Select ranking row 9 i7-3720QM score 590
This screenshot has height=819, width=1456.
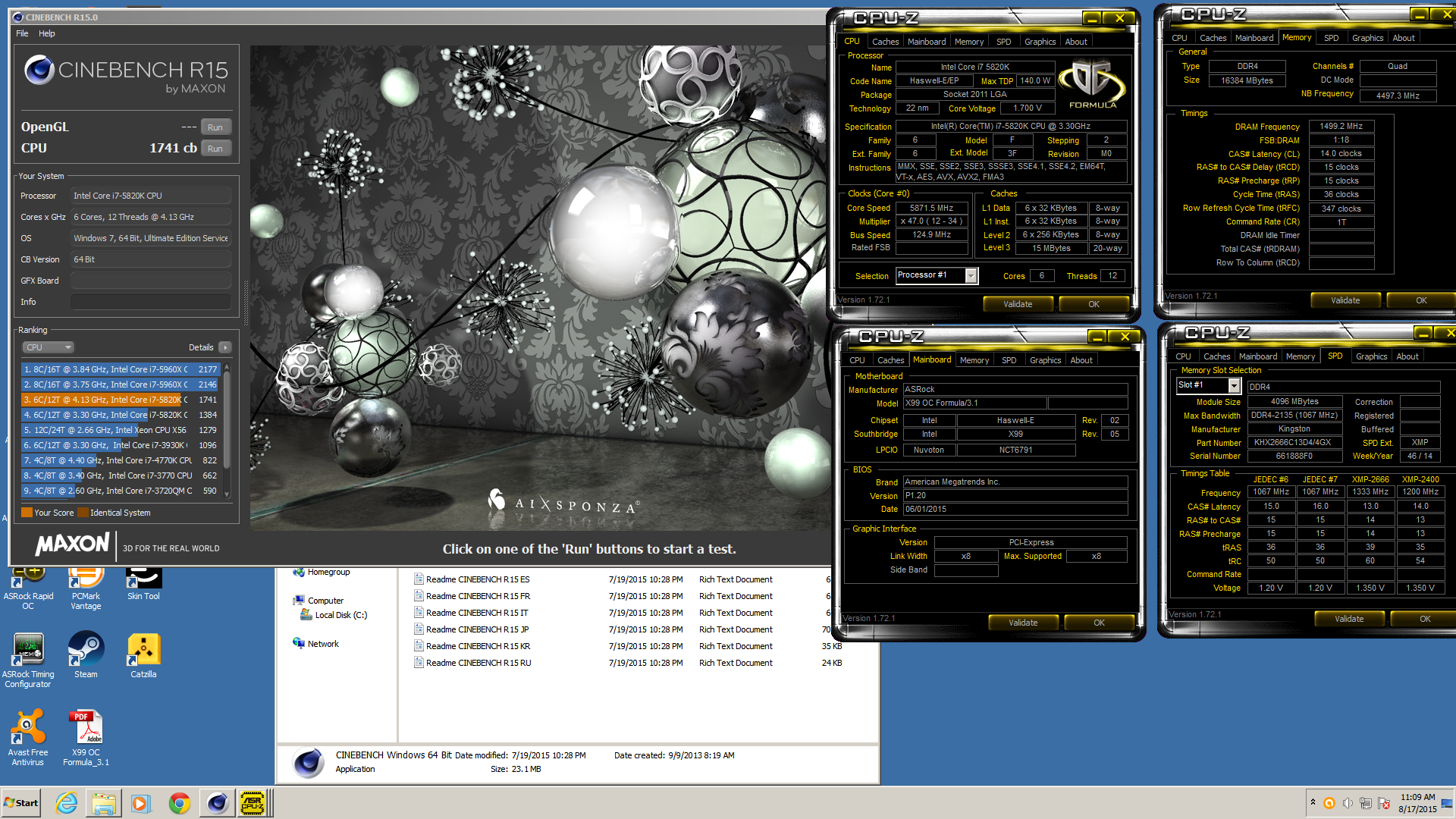click(120, 491)
